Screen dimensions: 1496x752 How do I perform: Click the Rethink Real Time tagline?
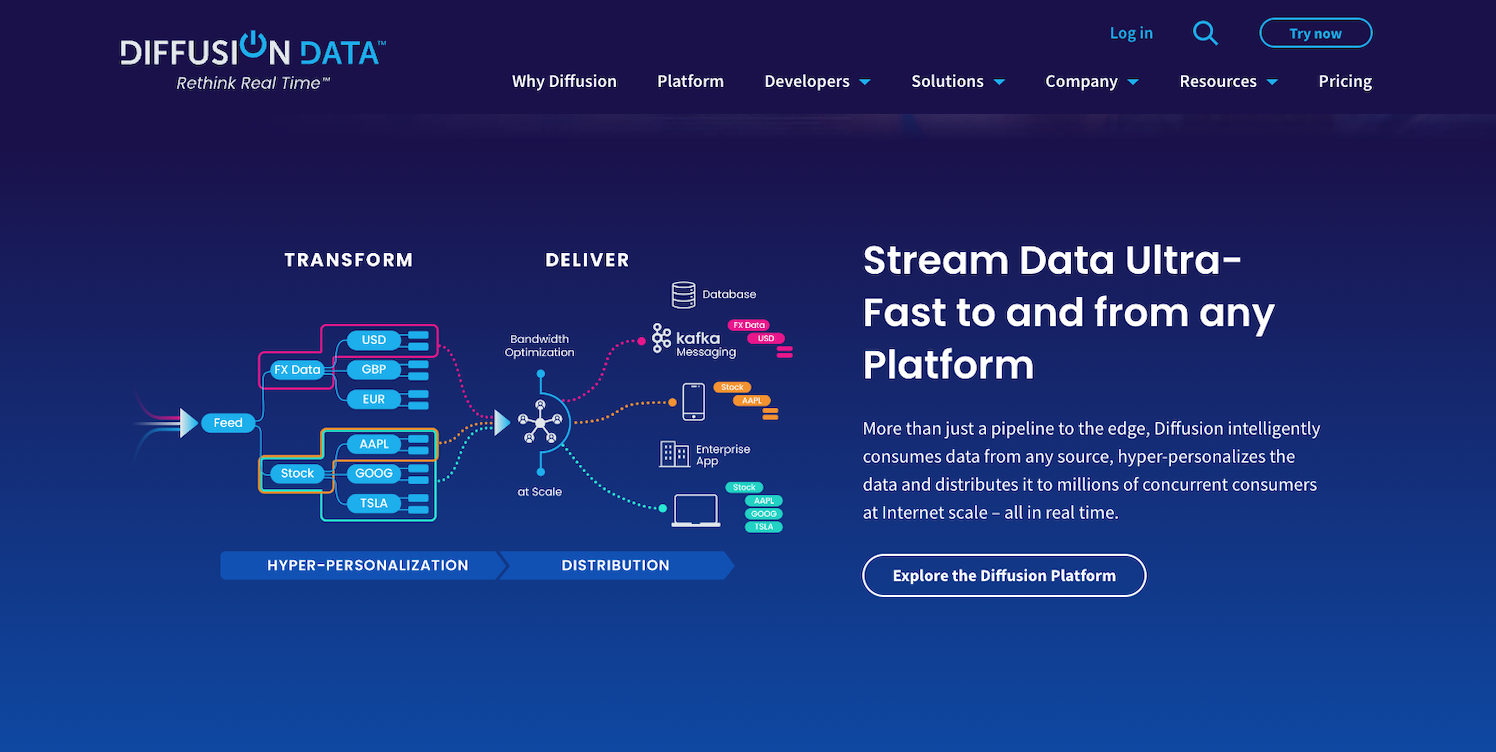[253, 83]
